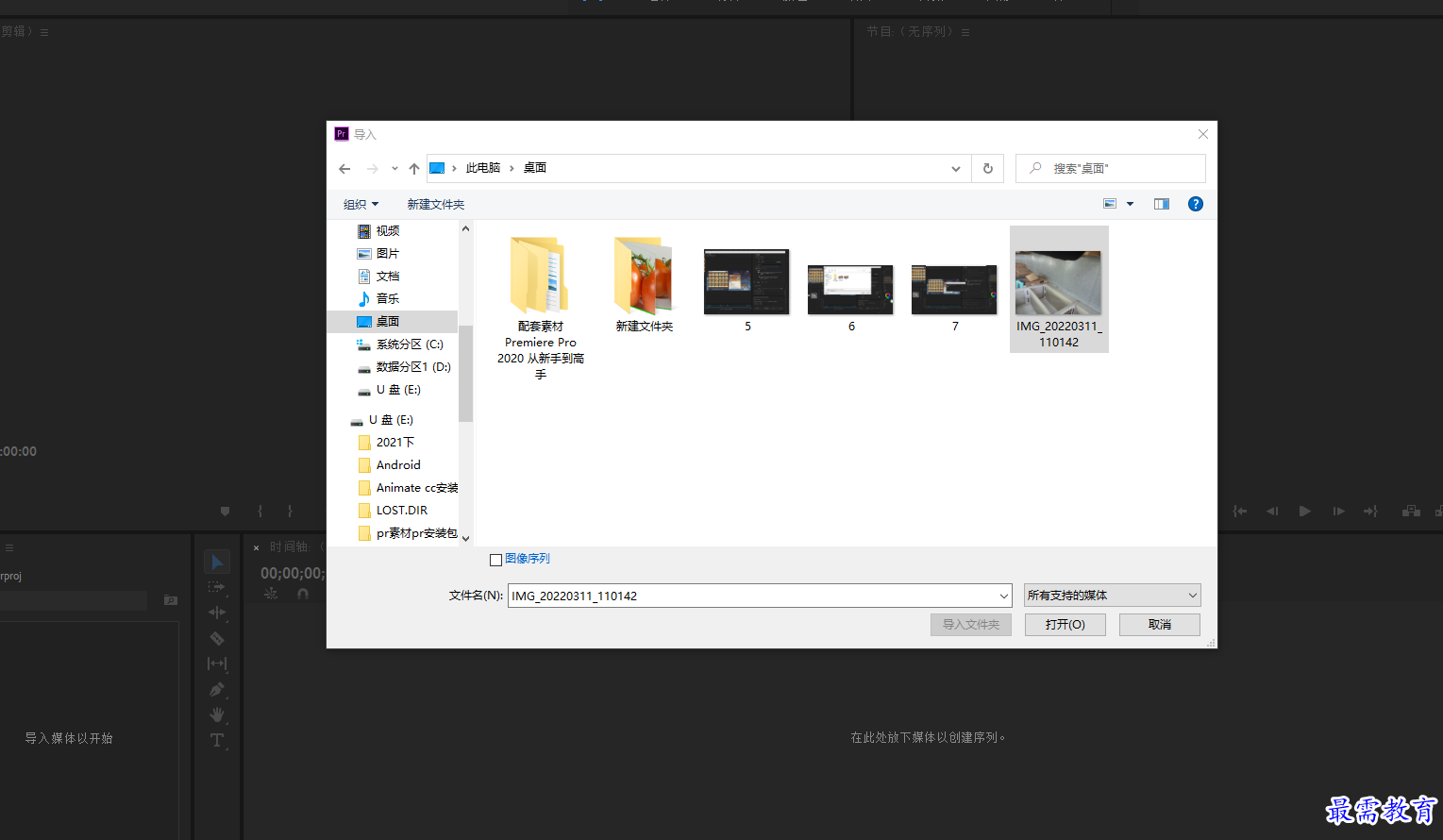1443x840 pixels.
Task: Click the find-bin icon in project panel
Action: (171, 600)
